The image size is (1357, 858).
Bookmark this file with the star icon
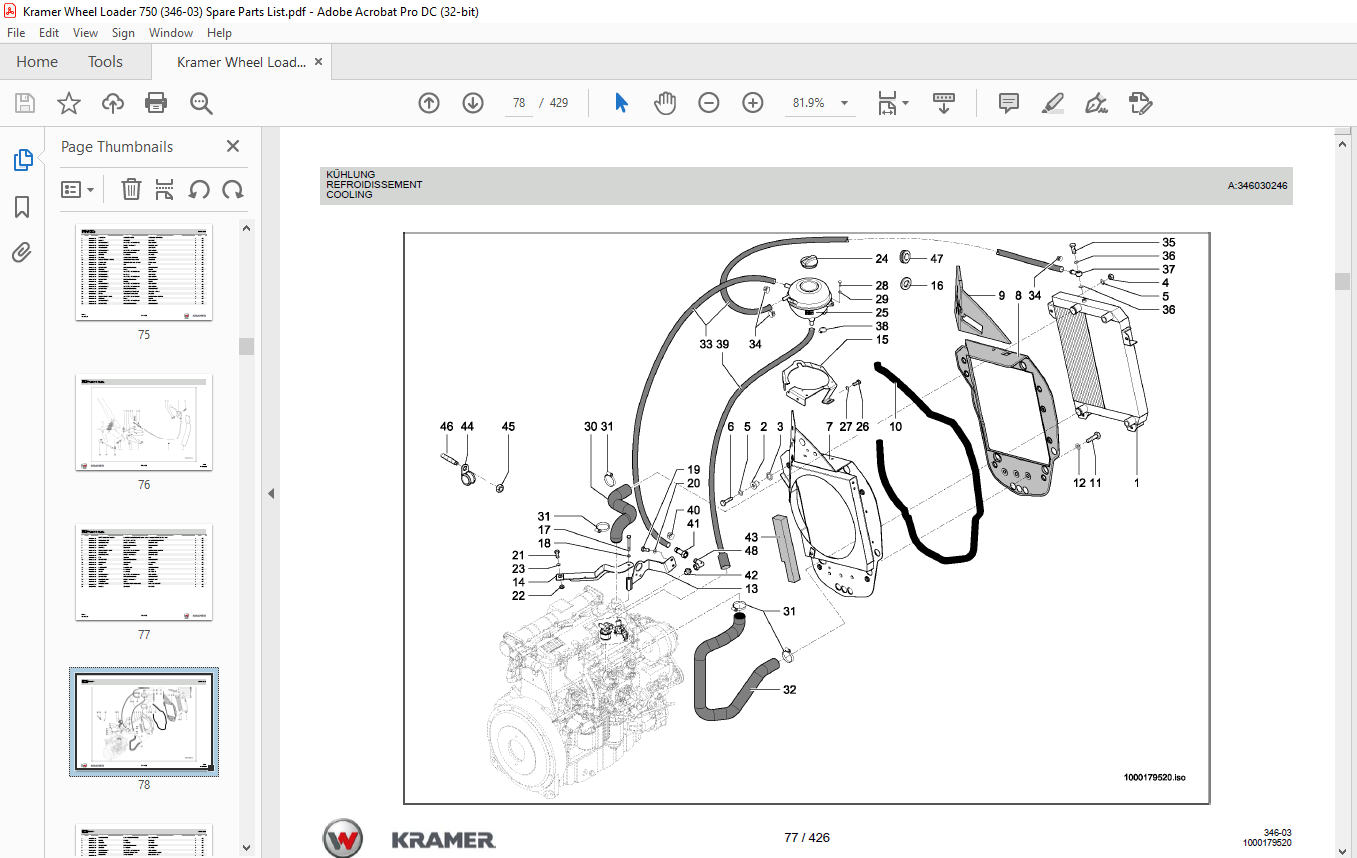[68, 103]
